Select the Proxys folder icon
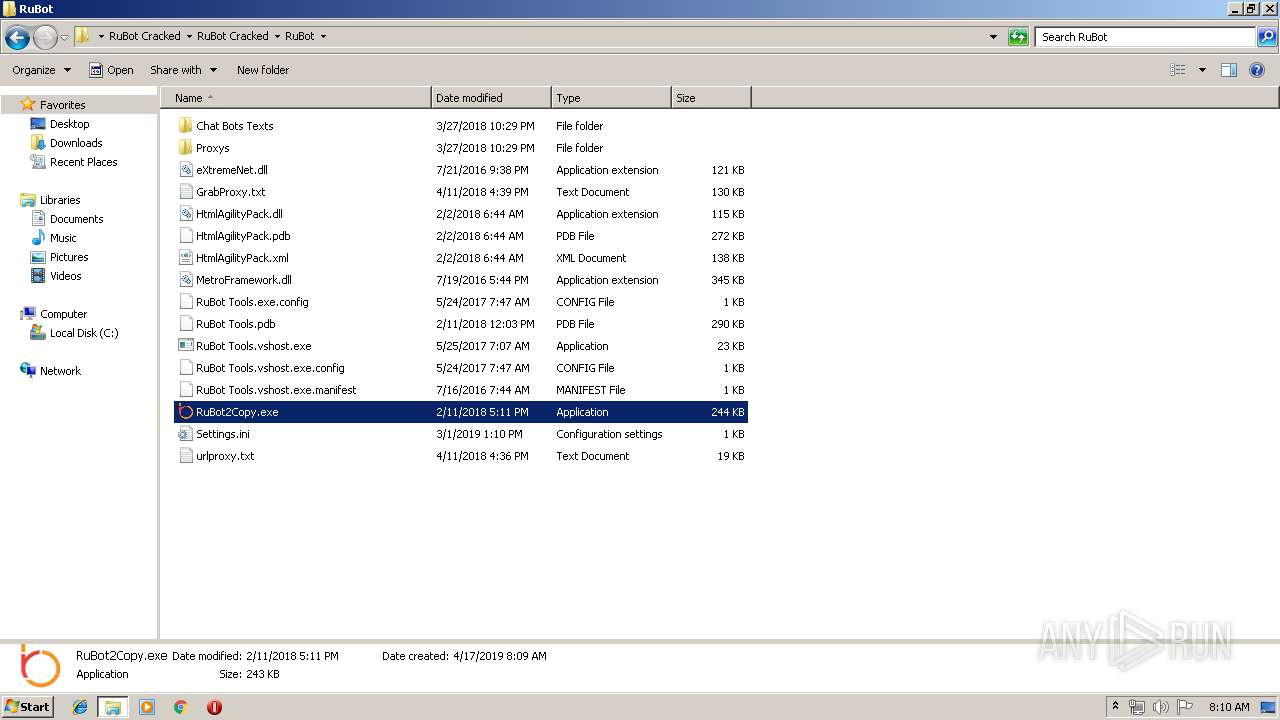 (185, 148)
